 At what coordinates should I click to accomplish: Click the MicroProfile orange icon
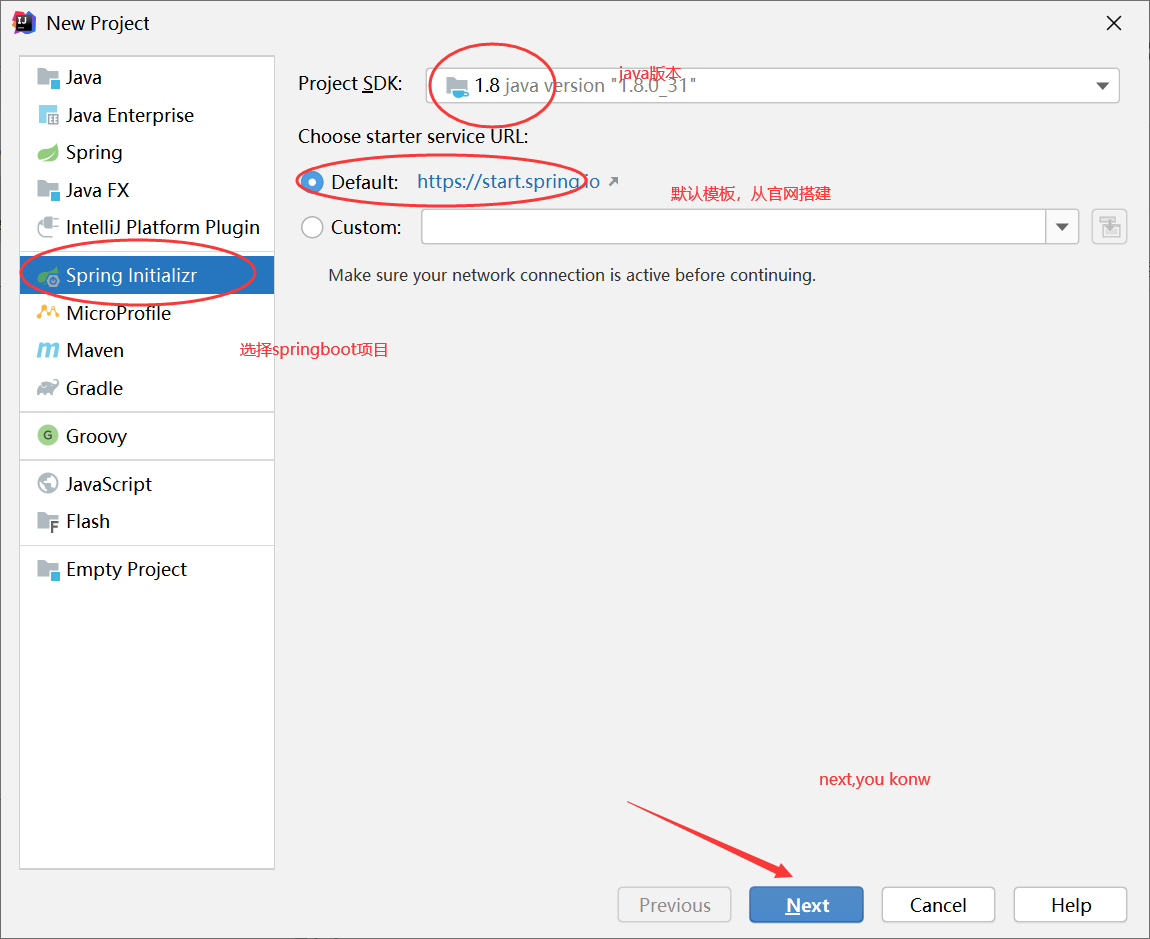(x=48, y=313)
